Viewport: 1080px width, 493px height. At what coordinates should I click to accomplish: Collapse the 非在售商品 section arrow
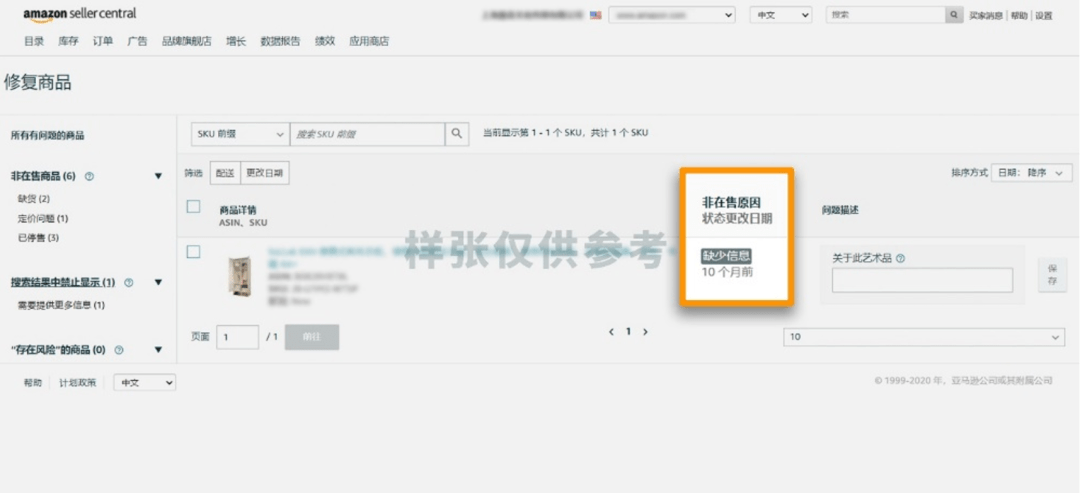(158, 177)
